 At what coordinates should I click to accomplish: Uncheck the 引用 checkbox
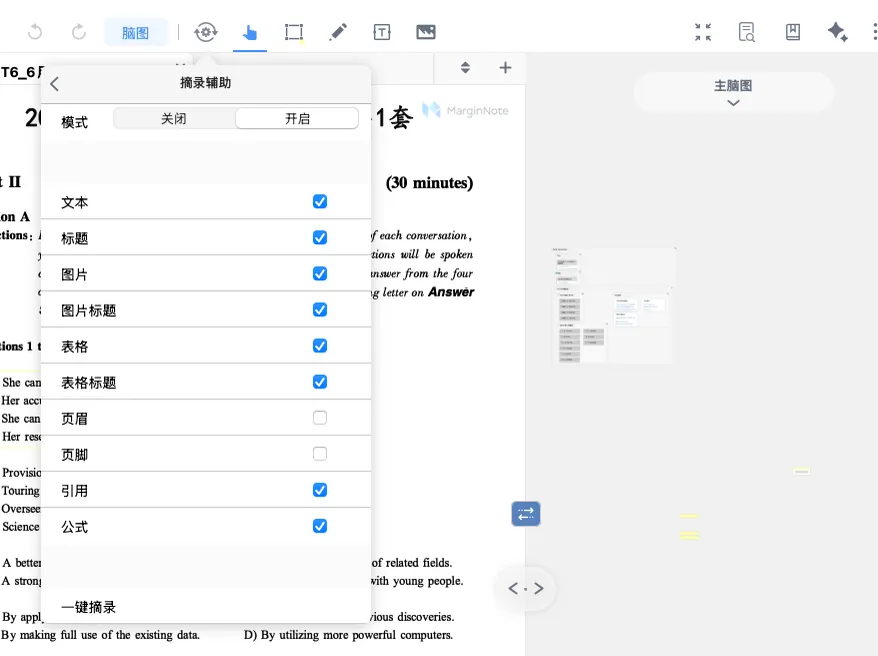320,490
